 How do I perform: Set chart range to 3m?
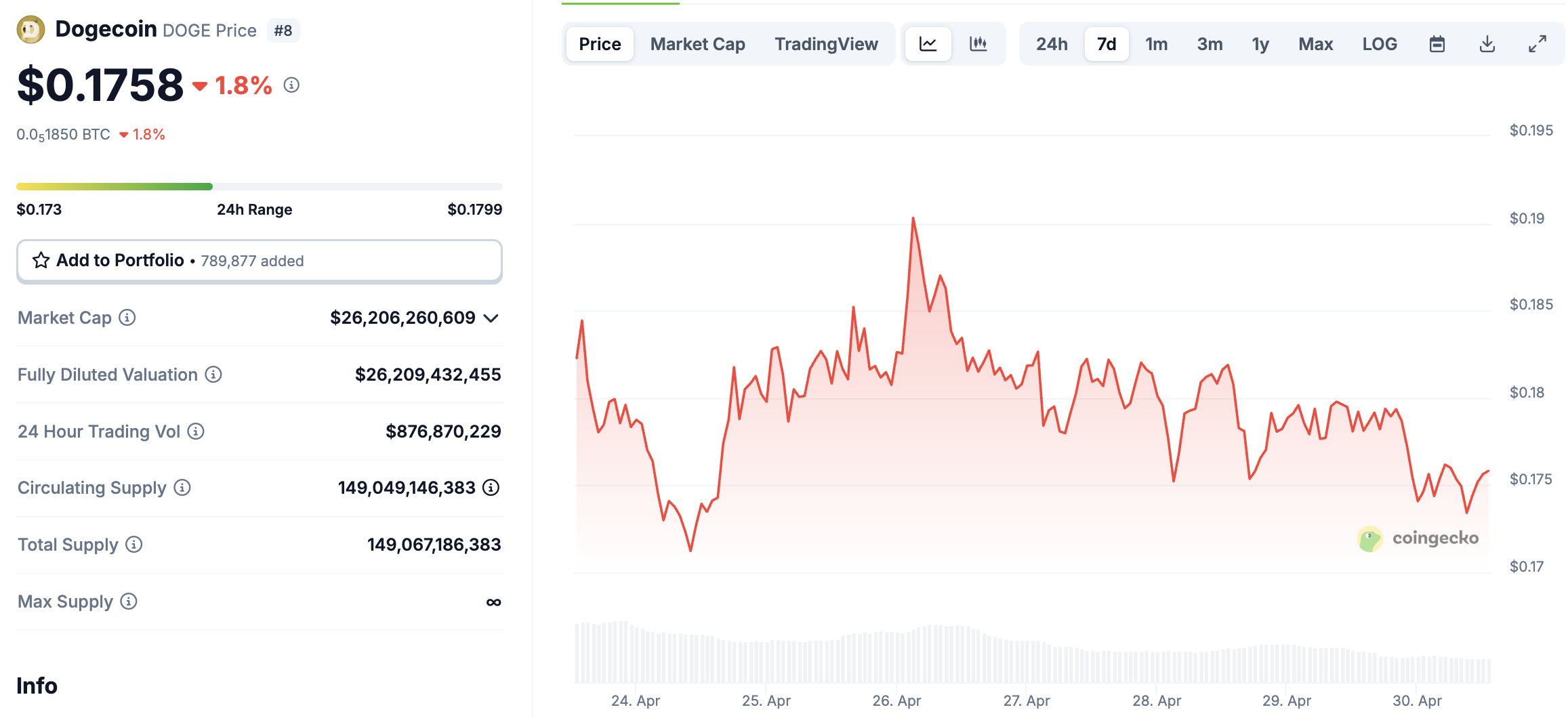pyautogui.click(x=1210, y=44)
